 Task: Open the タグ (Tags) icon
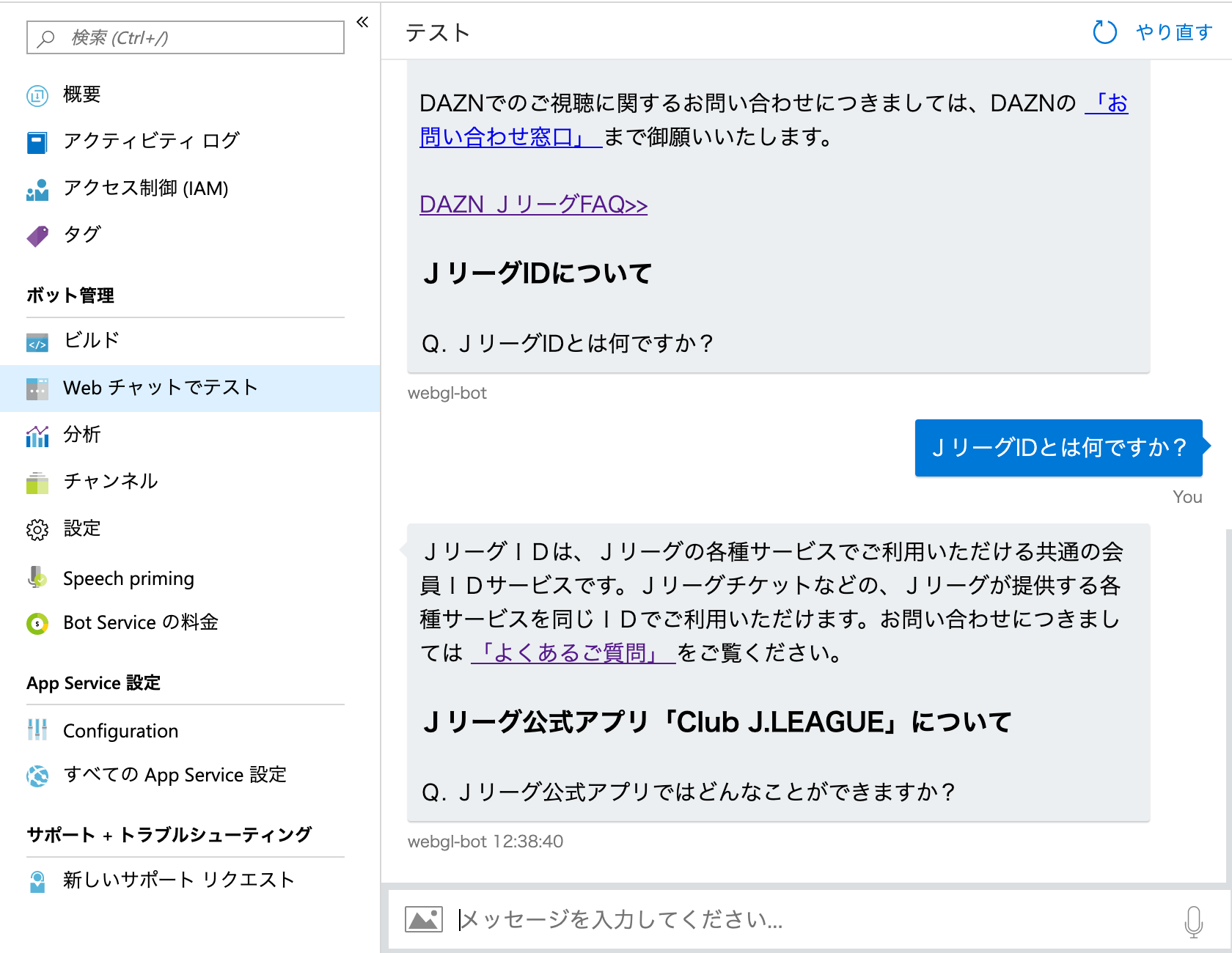point(37,235)
